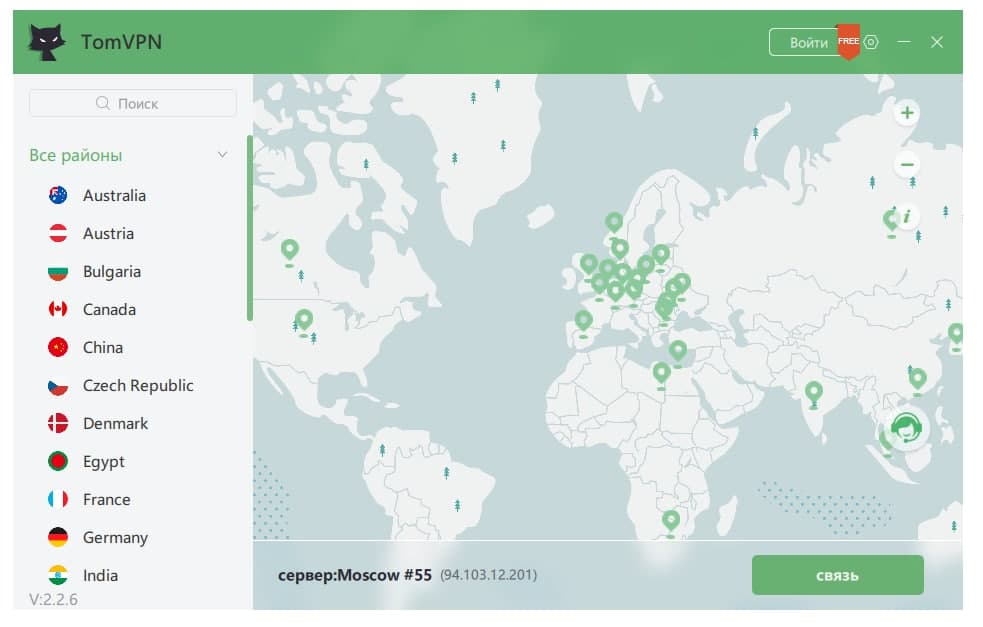Viewport: 983px width, 627px height.
Task: Collapse the Все районы region list
Action: coord(223,155)
